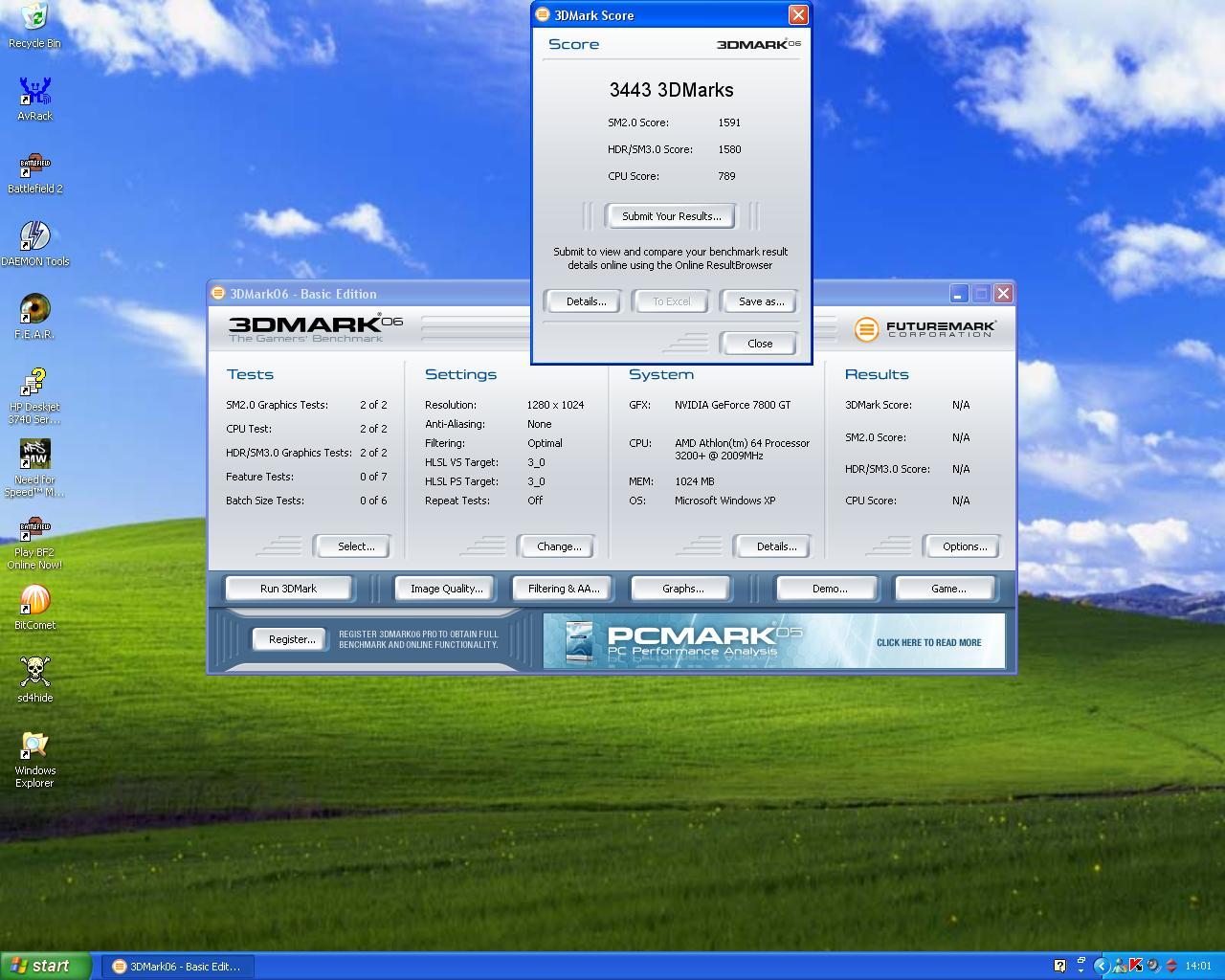The image size is (1225, 980).
Task: Click the CPU Score value 789
Action: tap(726, 176)
